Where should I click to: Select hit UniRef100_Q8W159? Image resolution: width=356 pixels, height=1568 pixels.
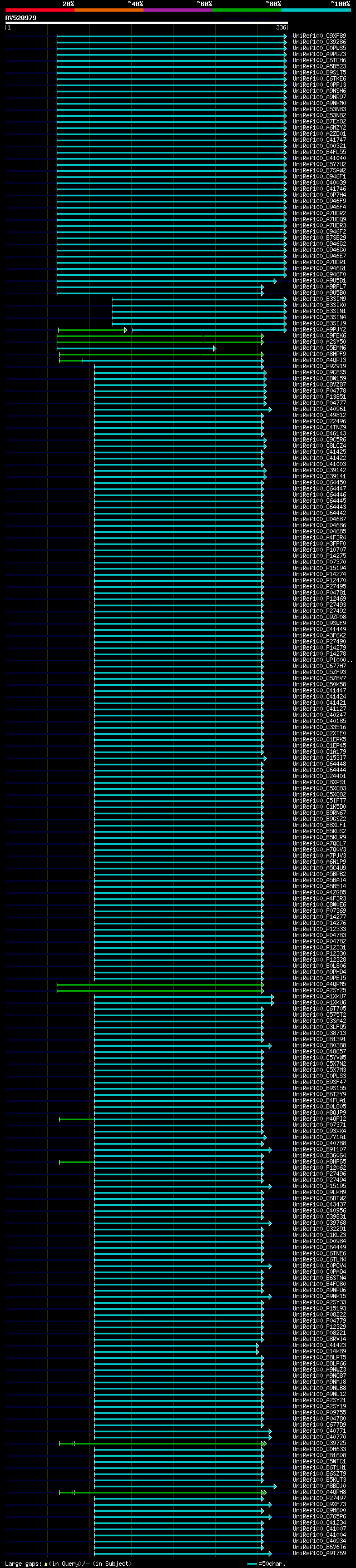click(x=319, y=379)
